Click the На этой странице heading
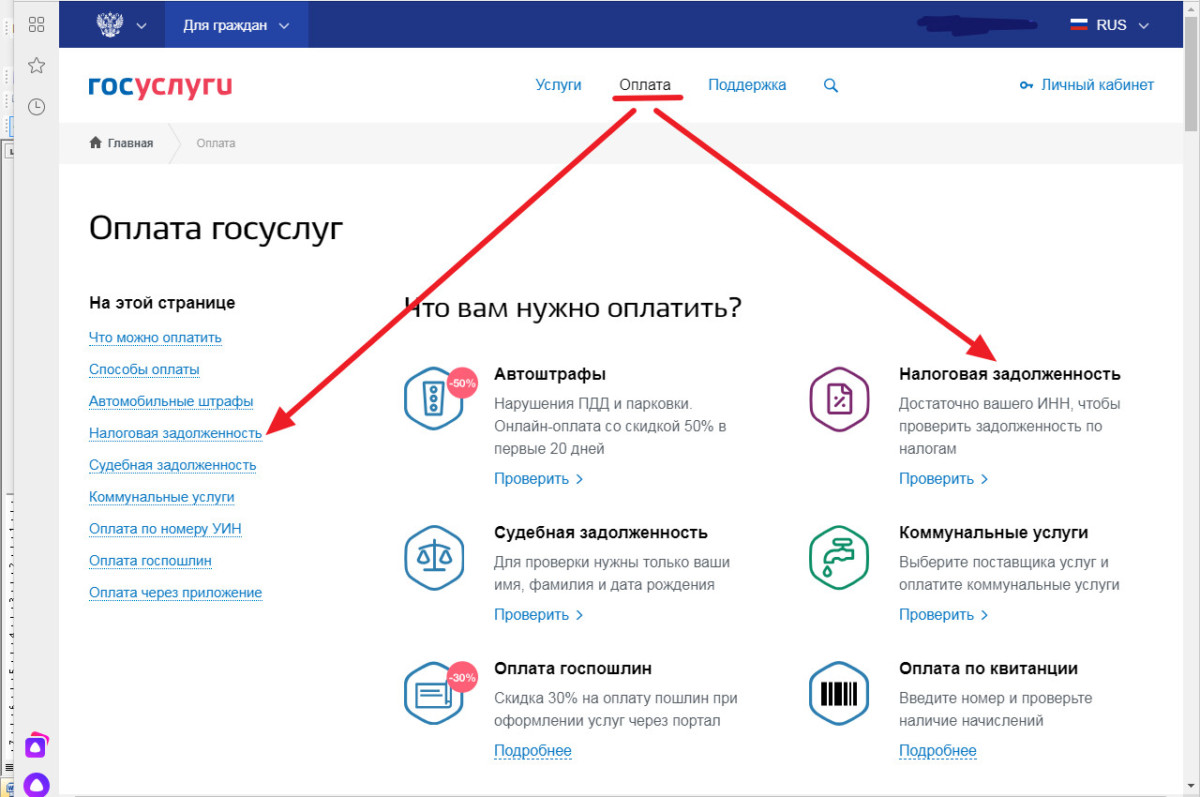Image resolution: width=1200 pixels, height=797 pixels. 162,302
